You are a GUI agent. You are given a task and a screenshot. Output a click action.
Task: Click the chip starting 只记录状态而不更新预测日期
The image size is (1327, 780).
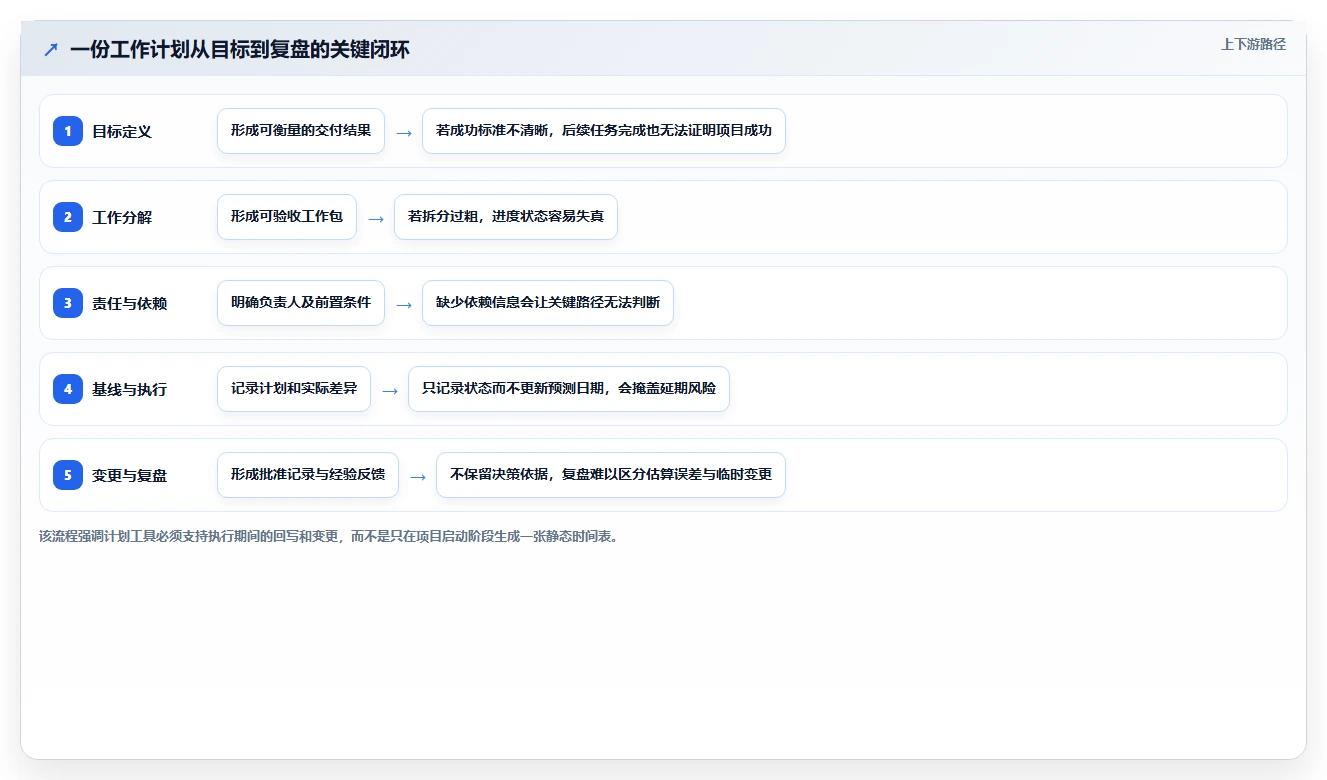569,389
